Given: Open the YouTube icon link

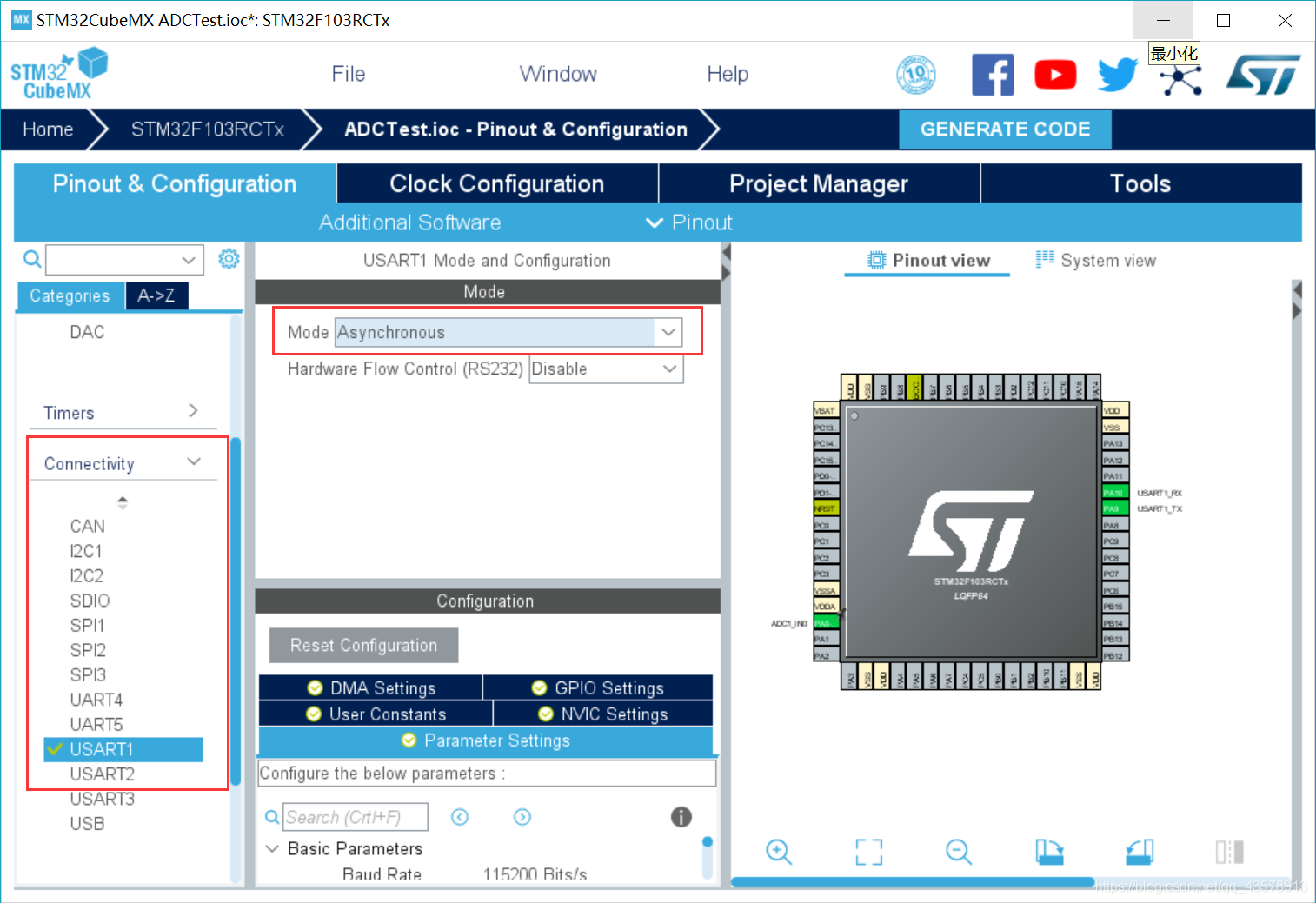Looking at the screenshot, I should coord(1055,75).
